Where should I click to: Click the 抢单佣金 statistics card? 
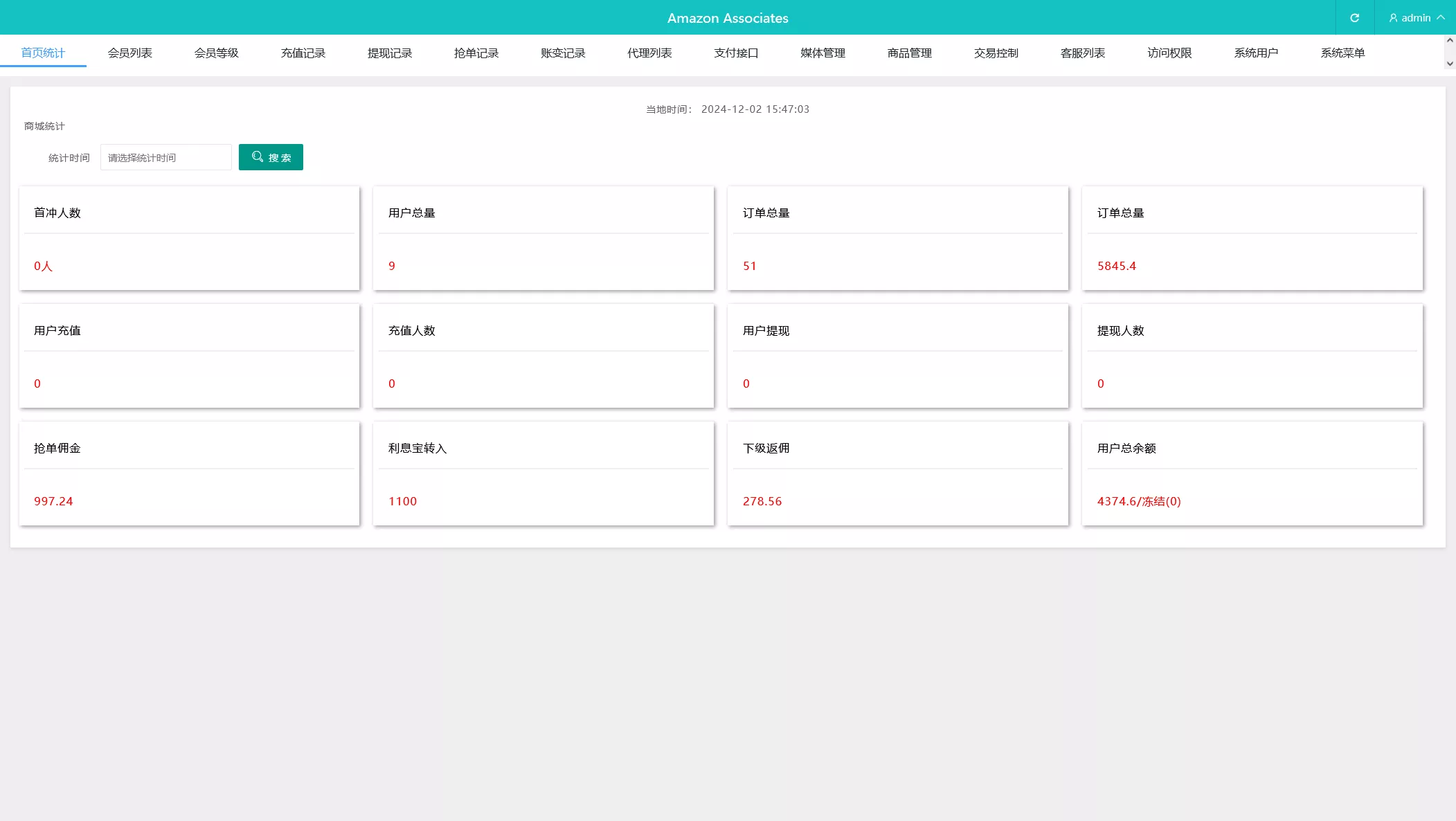(189, 473)
